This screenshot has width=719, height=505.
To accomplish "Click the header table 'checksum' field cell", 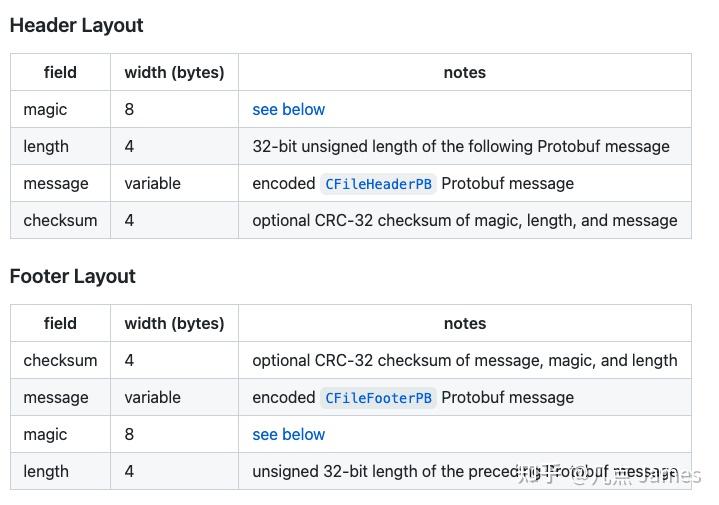I will [x=60, y=220].
